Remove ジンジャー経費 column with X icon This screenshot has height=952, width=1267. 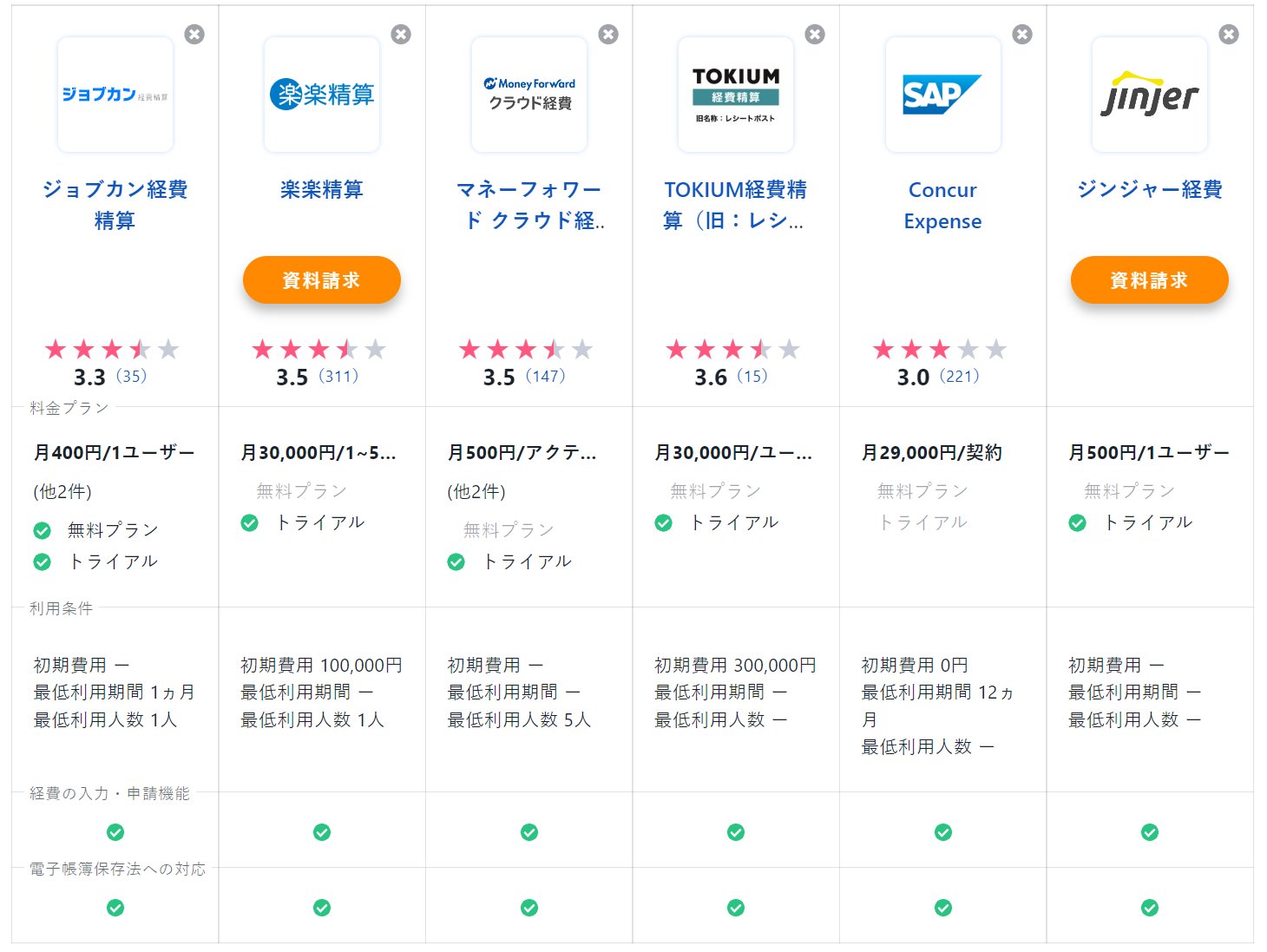pos(1229,34)
